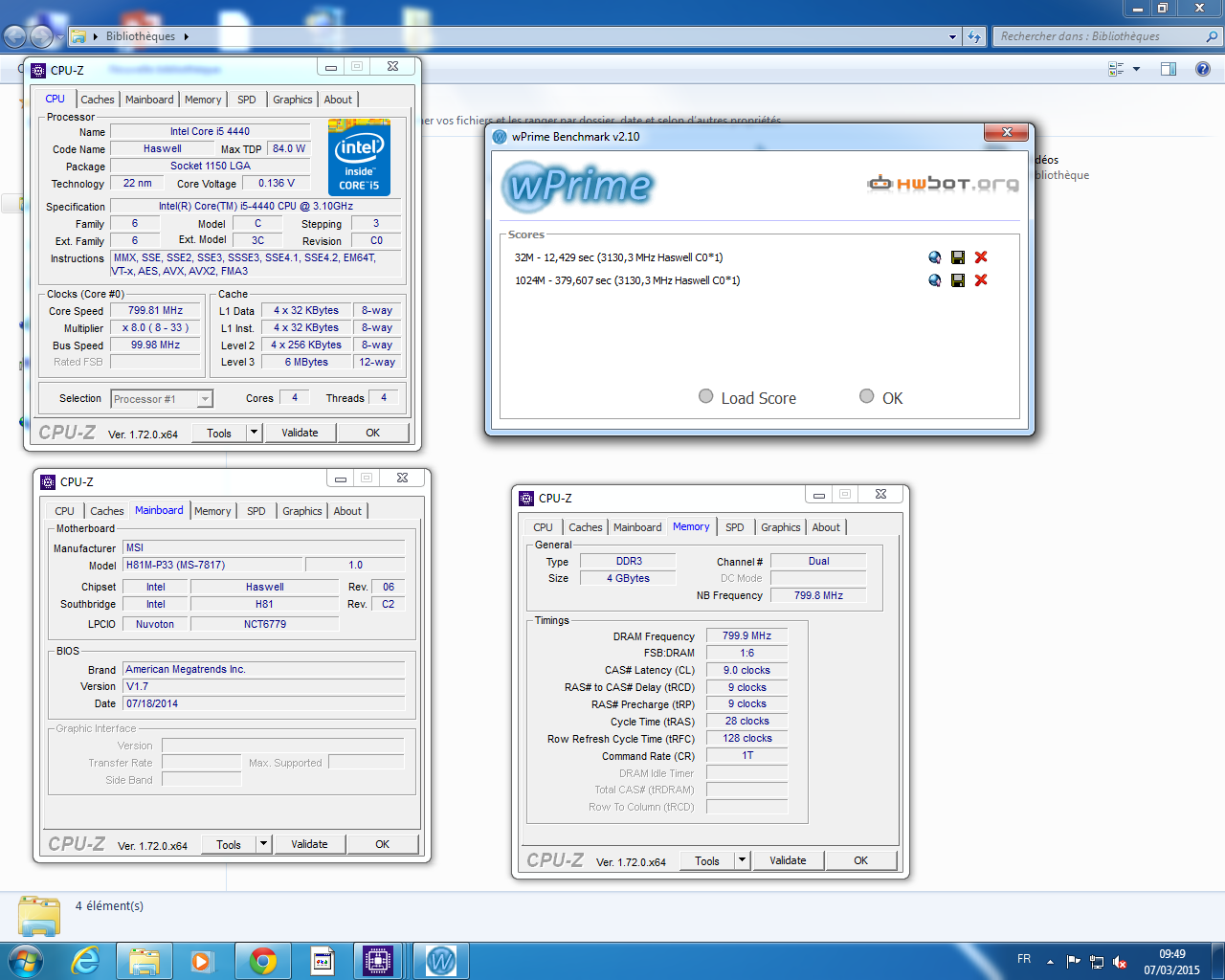
Task: Open SPD tab in the Memory CPU-Z window
Action: 734,527
